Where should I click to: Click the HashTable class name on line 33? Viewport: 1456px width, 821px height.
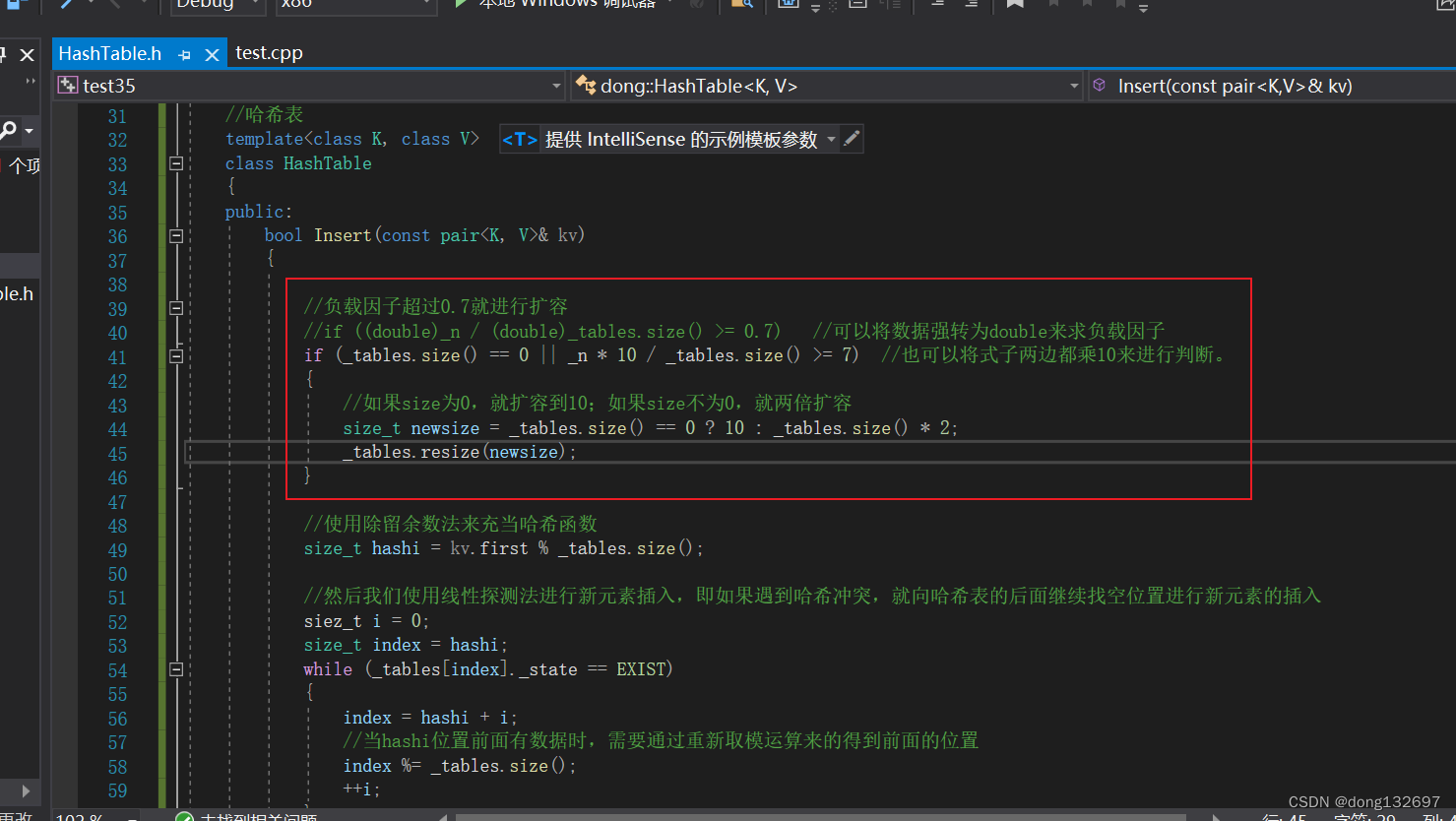(328, 163)
